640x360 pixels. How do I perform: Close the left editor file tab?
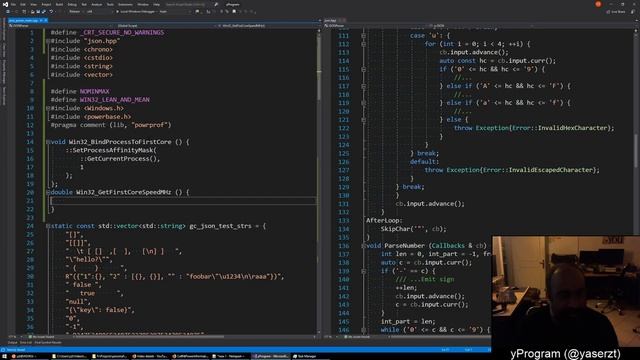click(x=45, y=20)
